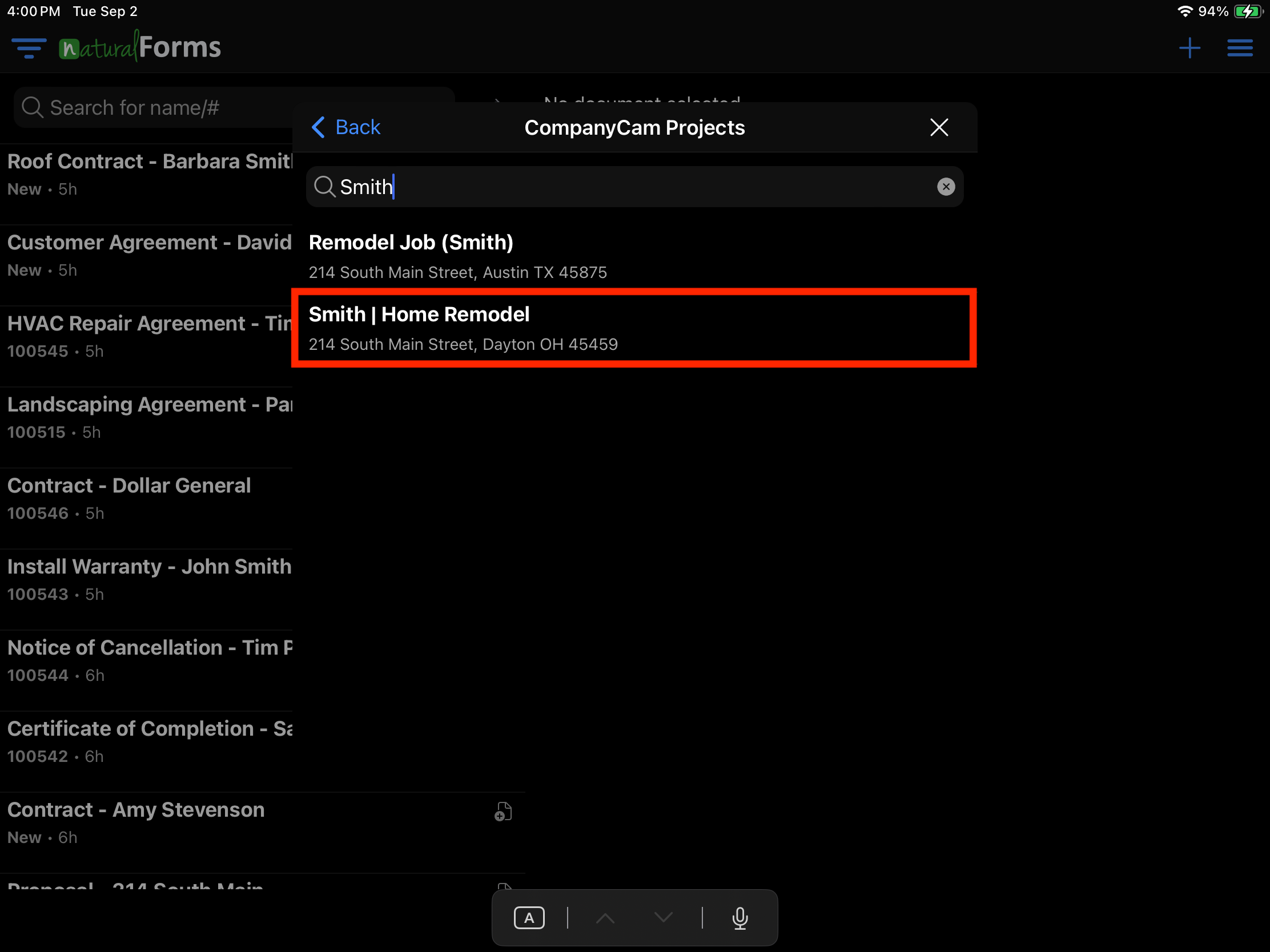The height and width of the screenshot is (952, 1270).
Task: Tap the up chevron in keyboard bar
Action: click(605, 918)
